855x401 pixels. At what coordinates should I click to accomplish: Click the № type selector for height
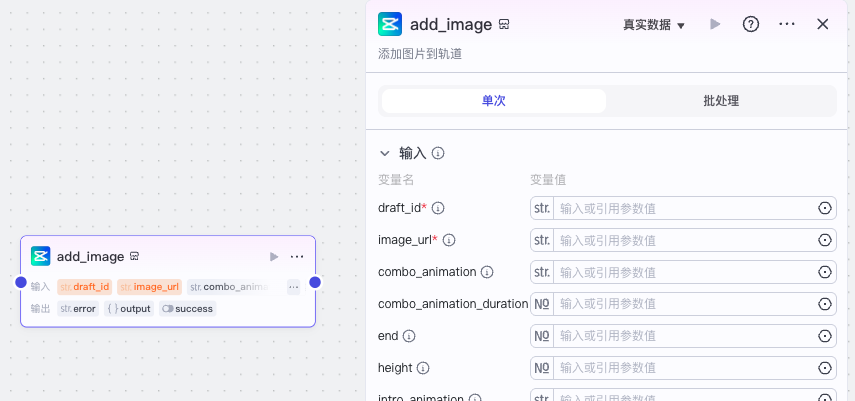[x=542, y=368]
